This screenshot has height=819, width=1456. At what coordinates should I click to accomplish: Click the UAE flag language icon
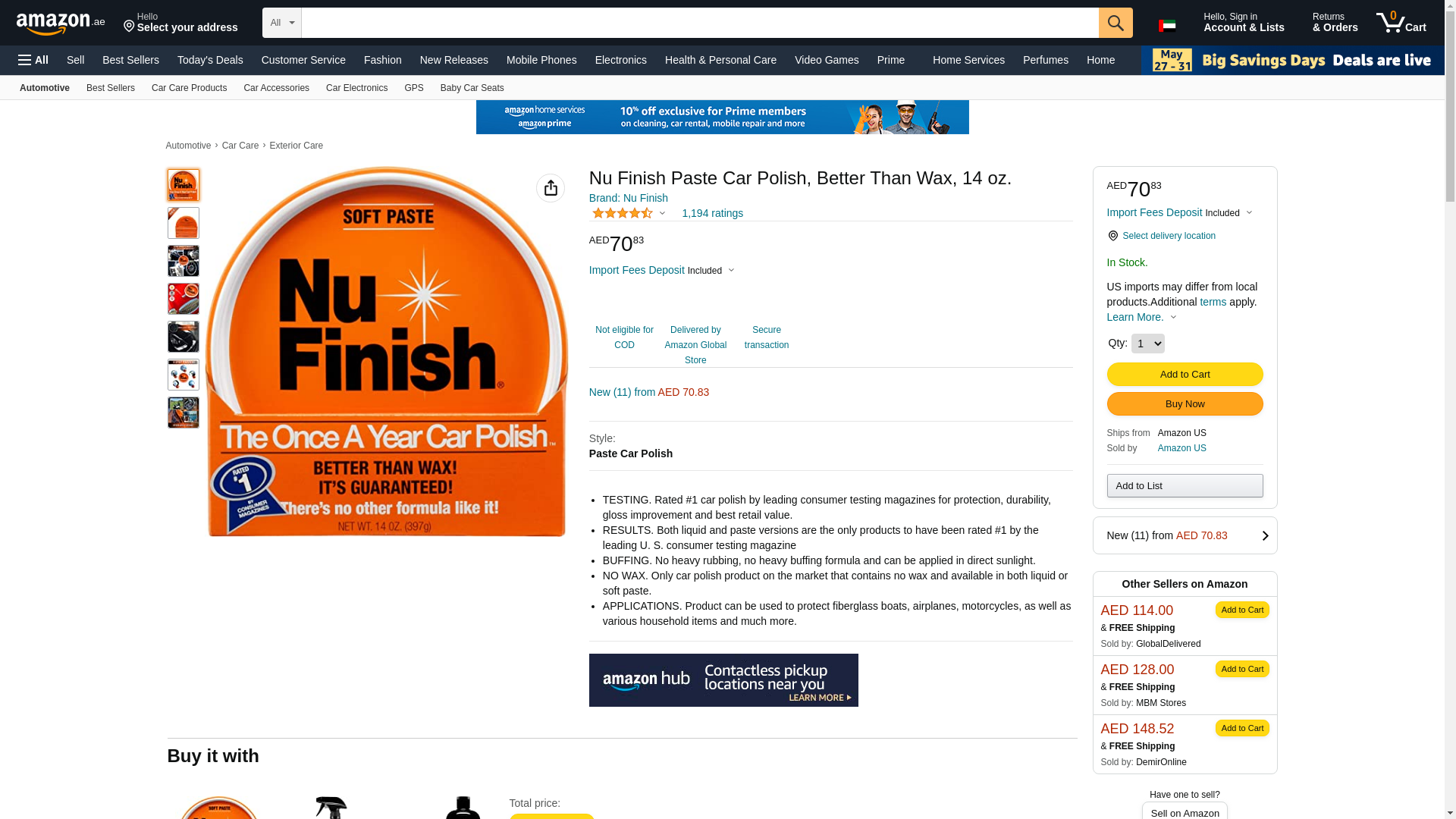(x=1167, y=26)
